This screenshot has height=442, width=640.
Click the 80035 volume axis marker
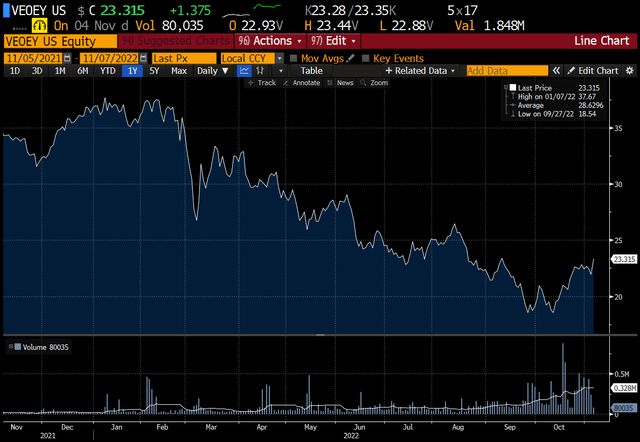tap(624, 408)
